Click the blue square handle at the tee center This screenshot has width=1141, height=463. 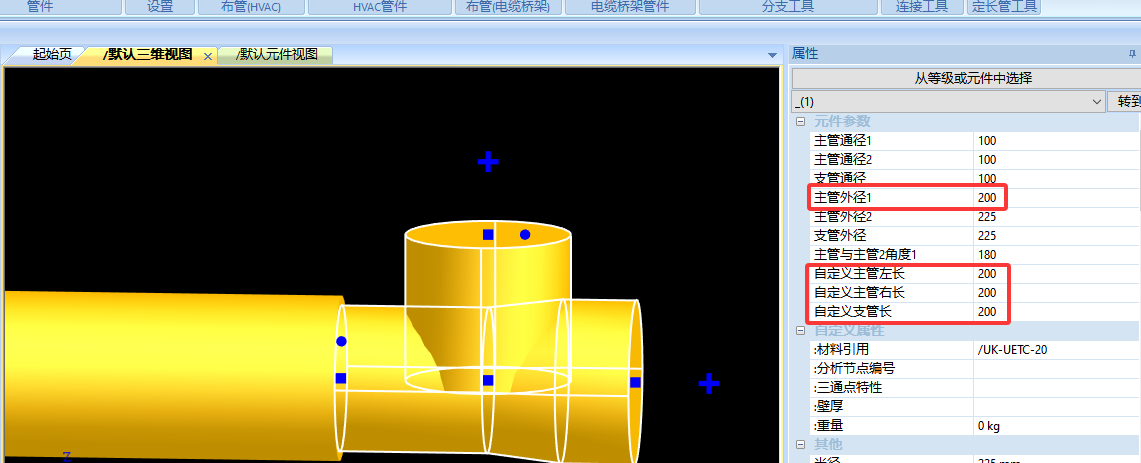click(488, 380)
